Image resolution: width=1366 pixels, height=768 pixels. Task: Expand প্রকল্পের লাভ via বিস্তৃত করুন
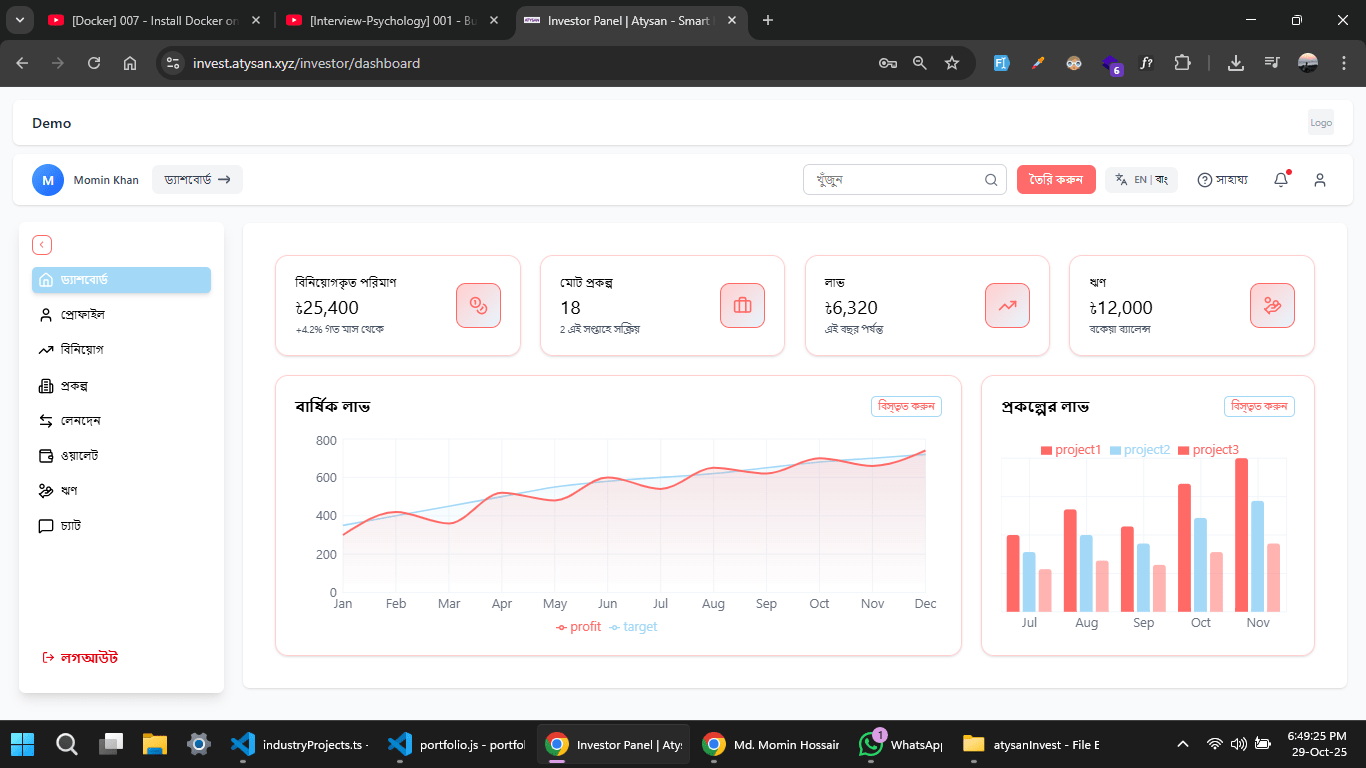tap(1259, 406)
